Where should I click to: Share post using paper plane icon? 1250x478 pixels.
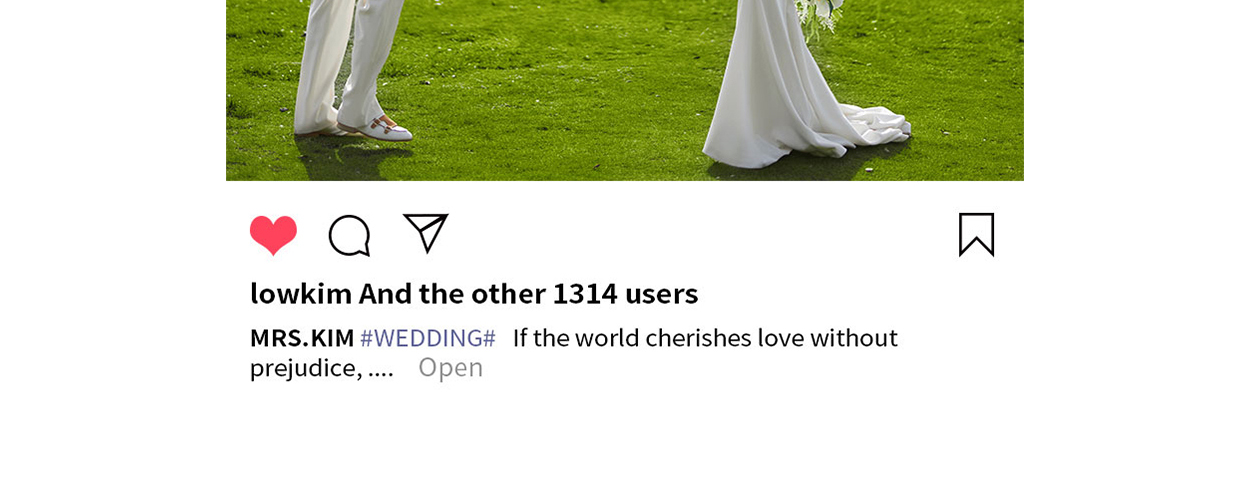[426, 233]
